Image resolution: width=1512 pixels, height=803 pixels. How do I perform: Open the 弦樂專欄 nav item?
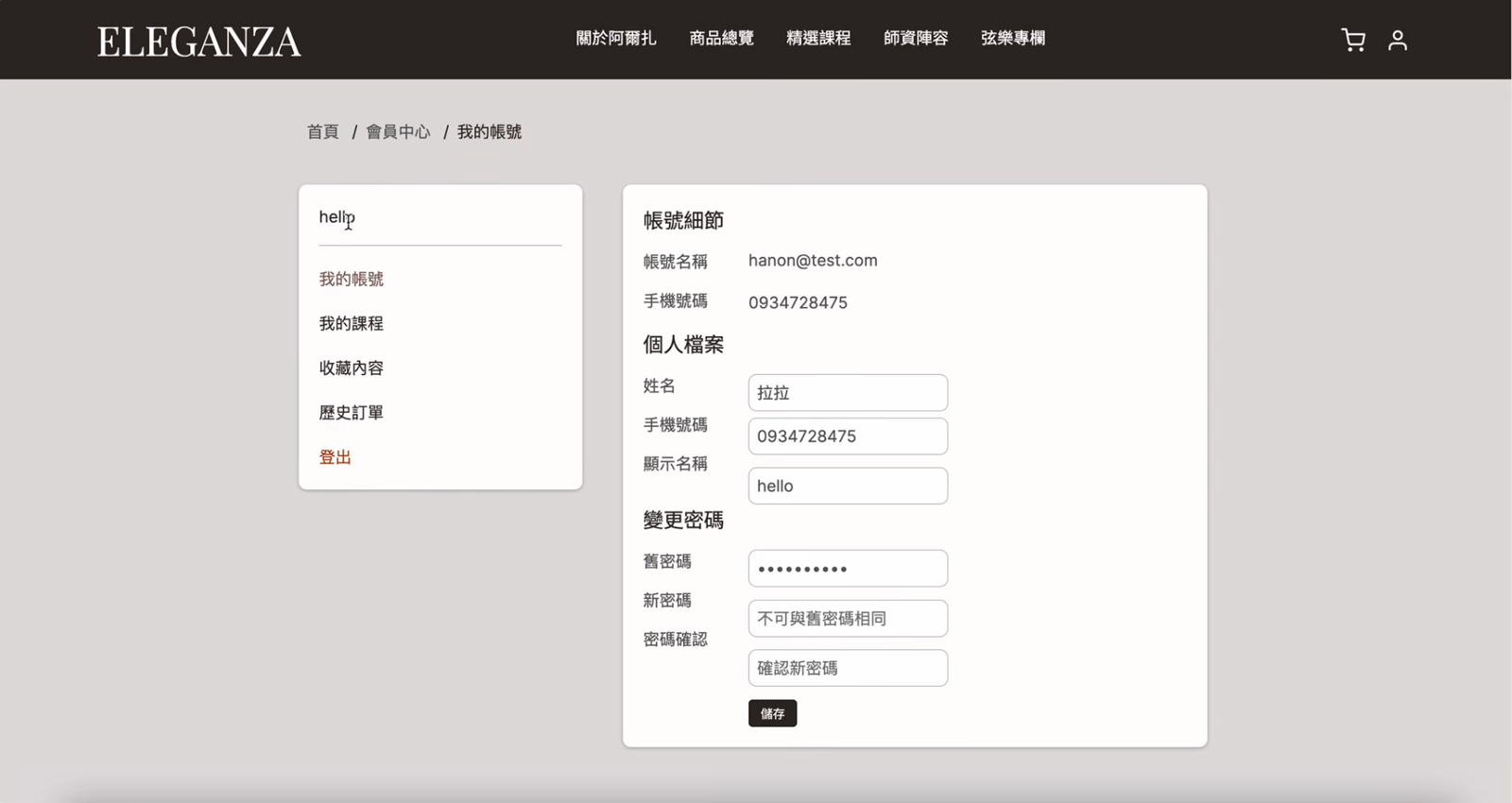coord(1013,38)
